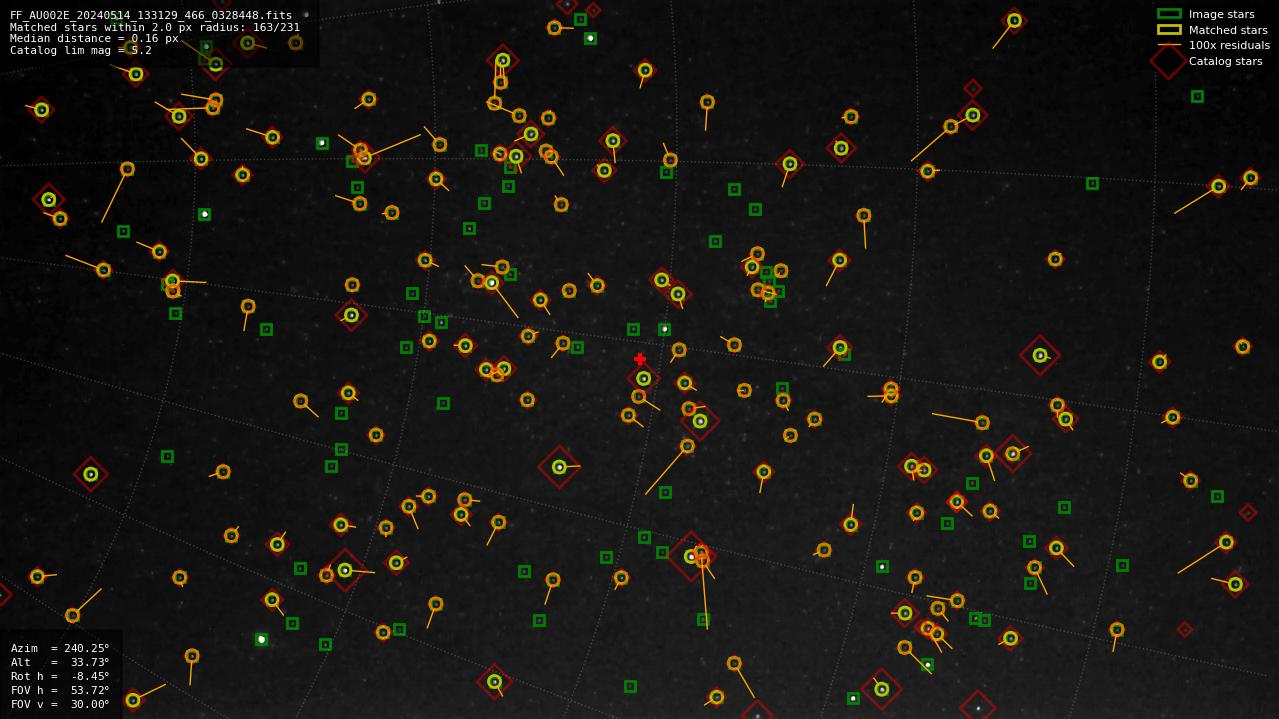
Task: Select the 'Matched stars' legend label
Action: (1228, 30)
